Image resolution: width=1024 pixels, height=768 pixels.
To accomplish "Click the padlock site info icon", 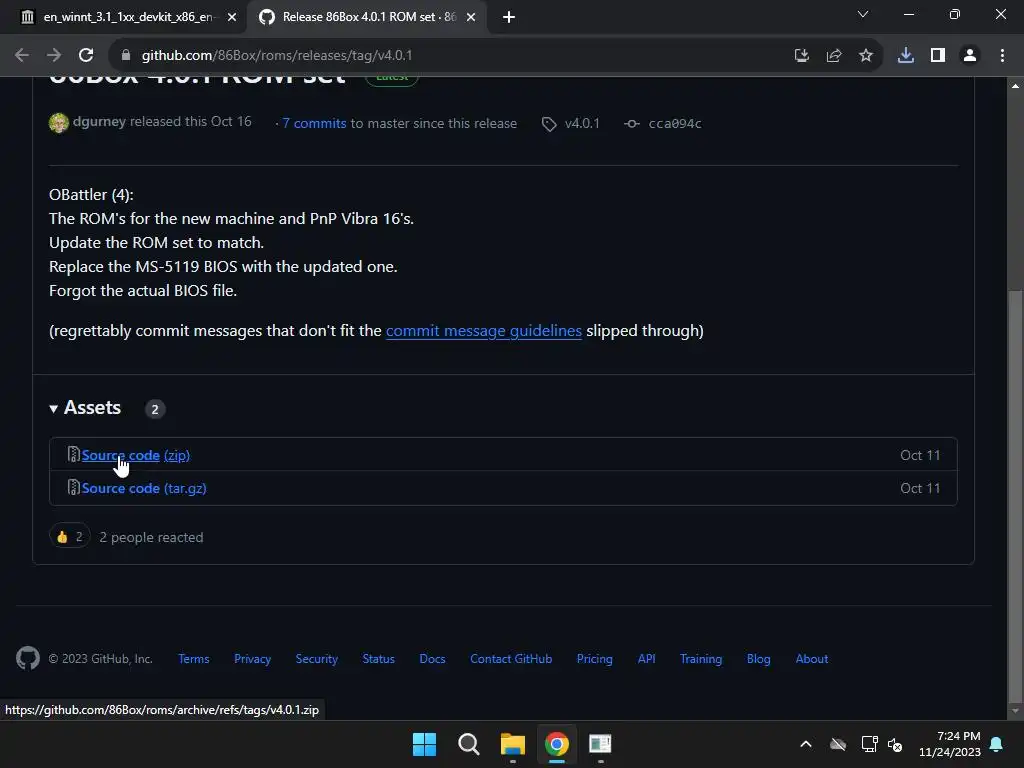I will click(126, 56).
